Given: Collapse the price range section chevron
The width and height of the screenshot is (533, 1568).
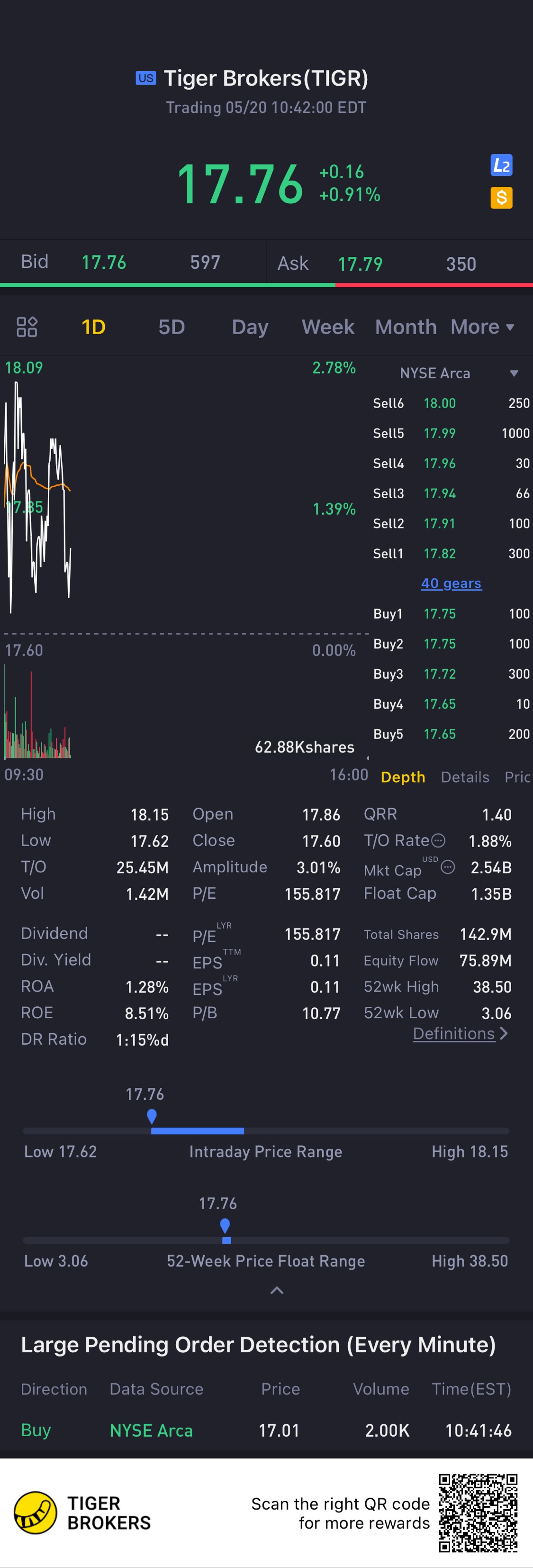Looking at the screenshot, I should tap(277, 1290).
